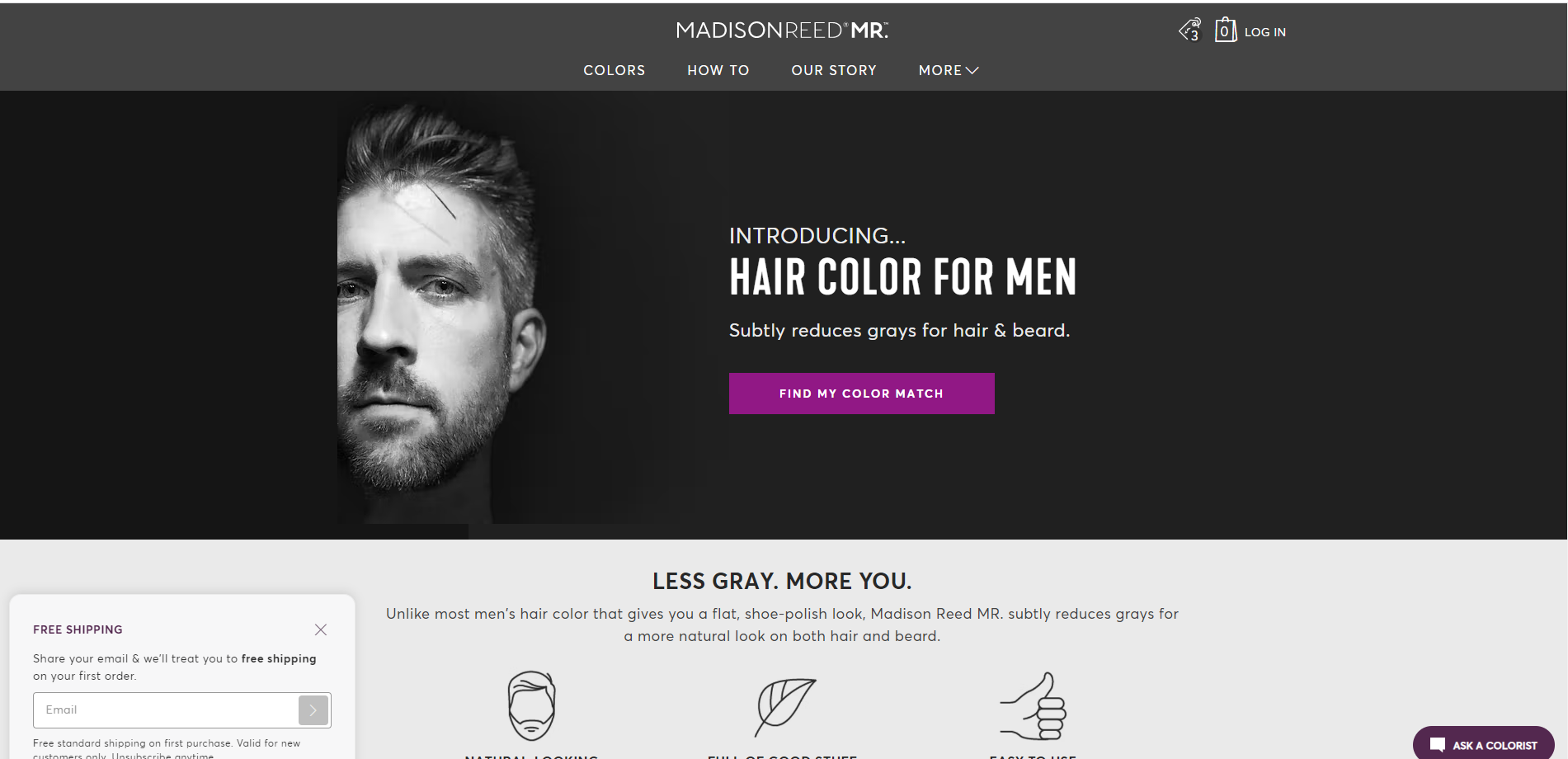Focus the Email input field
1568x759 pixels.
(166, 710)
